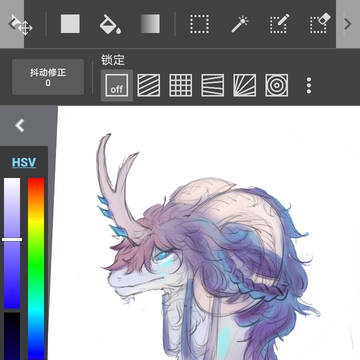360x360 pixels.
Task: Select the Bucket fill tool
Action: click(110, 24)
